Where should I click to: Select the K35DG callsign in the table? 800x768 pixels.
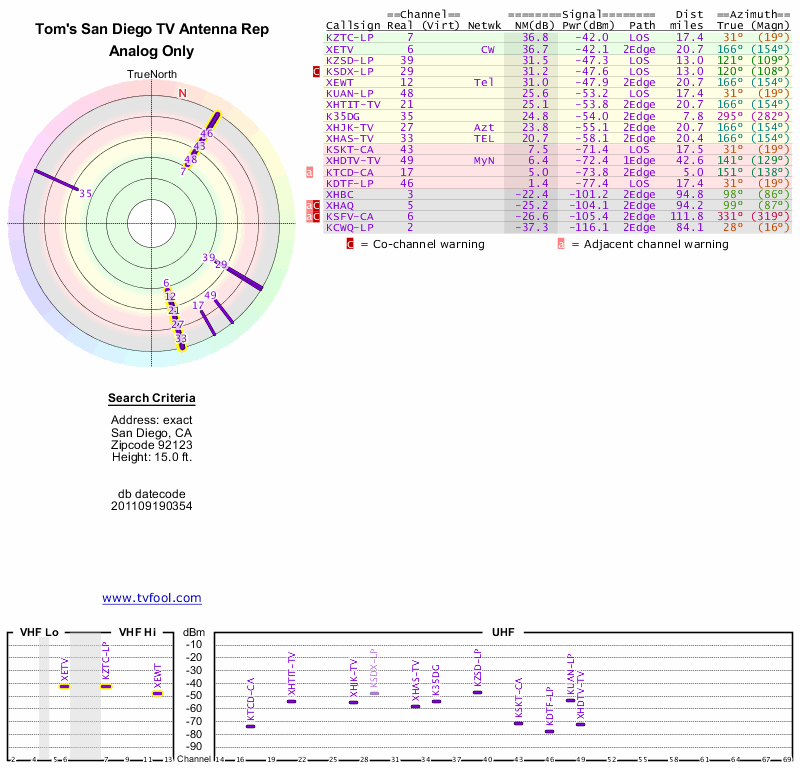(x=345, y=116)
